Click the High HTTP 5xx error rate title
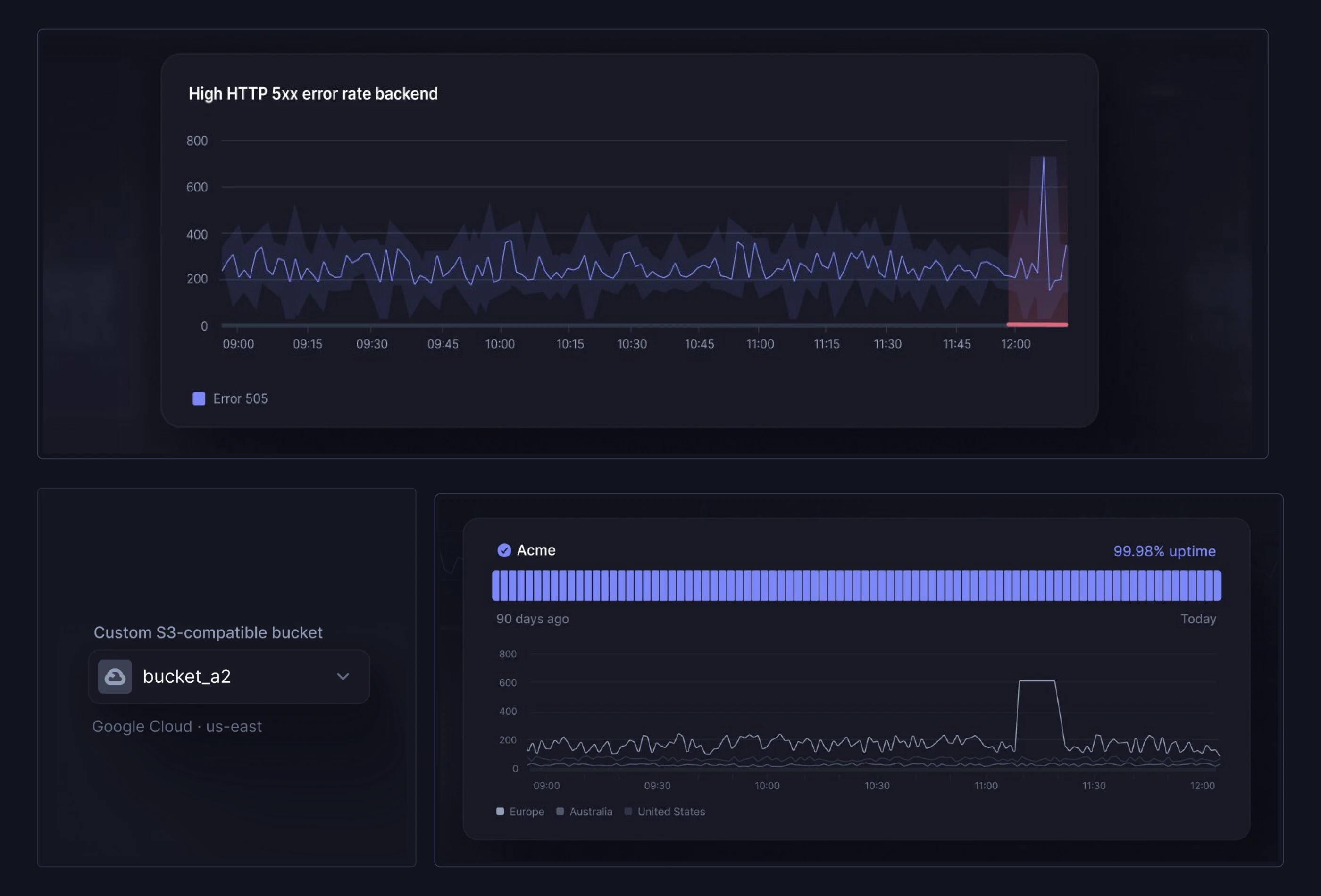The image size is (1321, 896). click(x=313, y=93)
